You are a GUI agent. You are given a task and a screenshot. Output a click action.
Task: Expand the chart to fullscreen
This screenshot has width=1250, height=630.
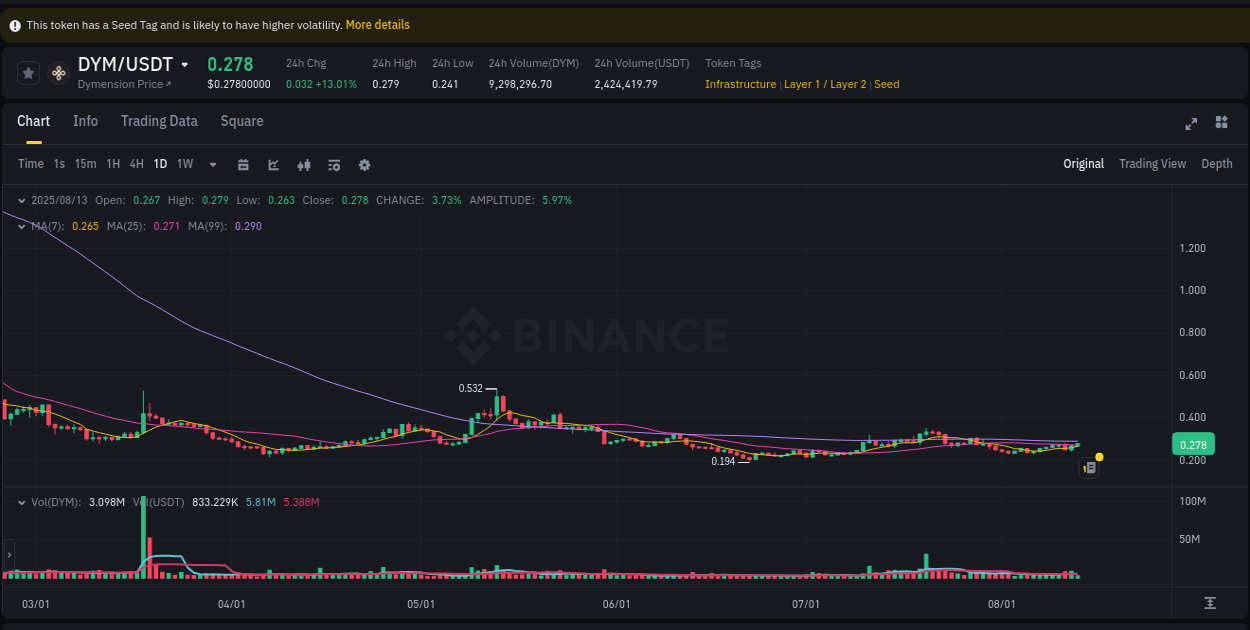(1191, 123)
